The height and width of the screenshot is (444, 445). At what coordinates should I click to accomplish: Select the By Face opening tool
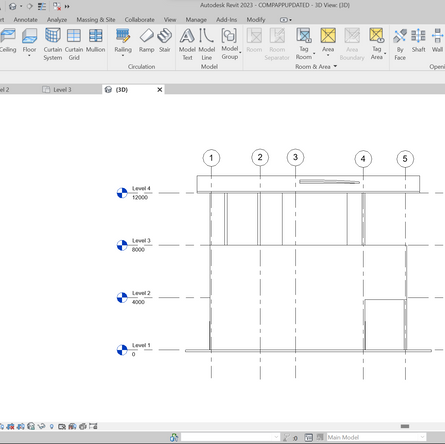pyautogui.click(x=400, y=44)
